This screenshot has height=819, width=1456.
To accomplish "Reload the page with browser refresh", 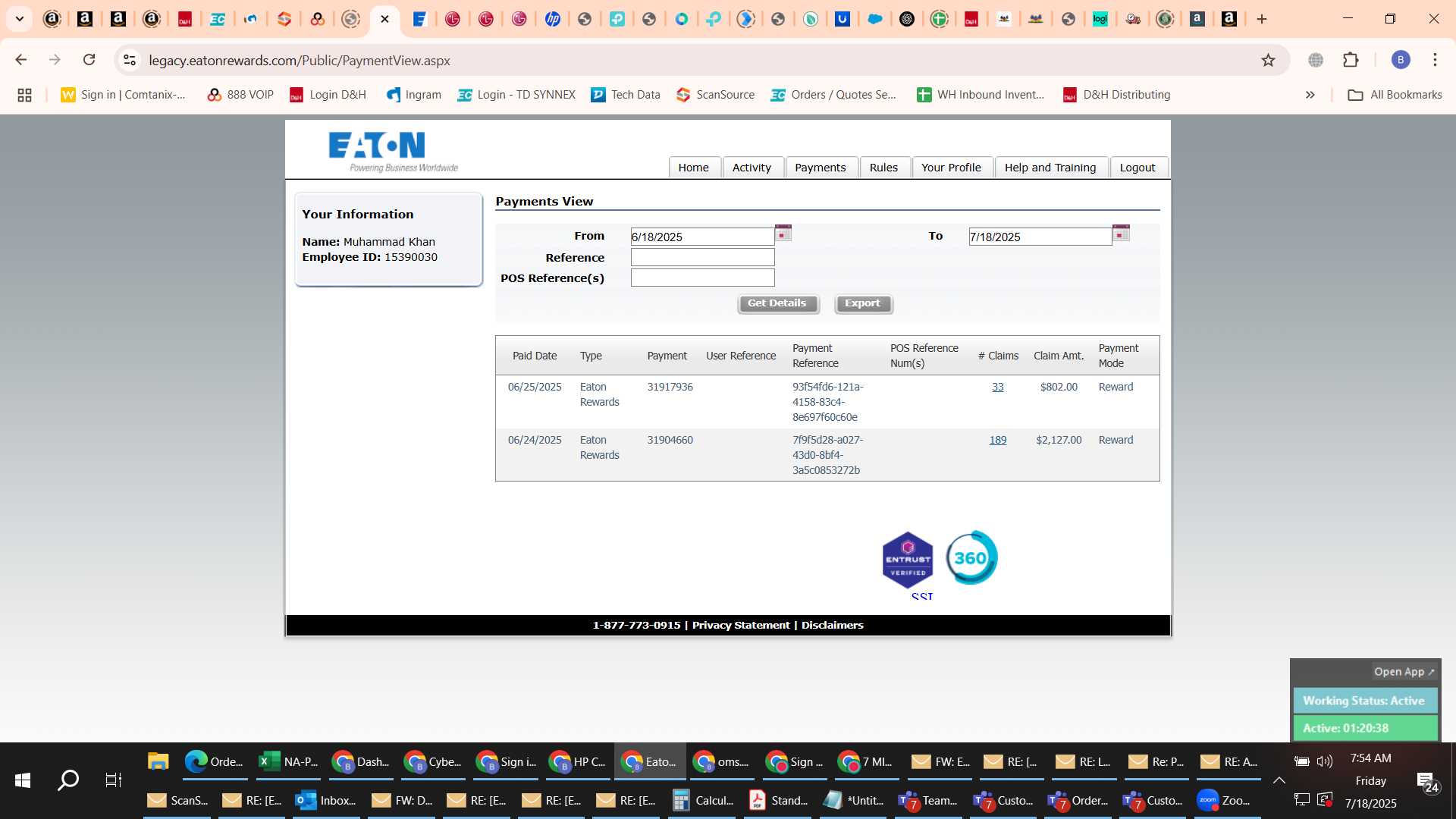I will pos(89,60).
